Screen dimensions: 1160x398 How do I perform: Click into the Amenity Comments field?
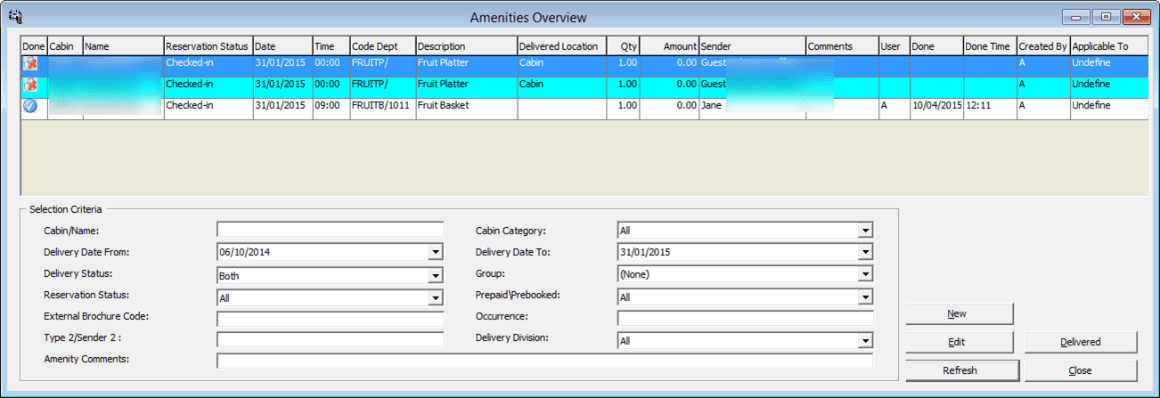coord(544,361)
